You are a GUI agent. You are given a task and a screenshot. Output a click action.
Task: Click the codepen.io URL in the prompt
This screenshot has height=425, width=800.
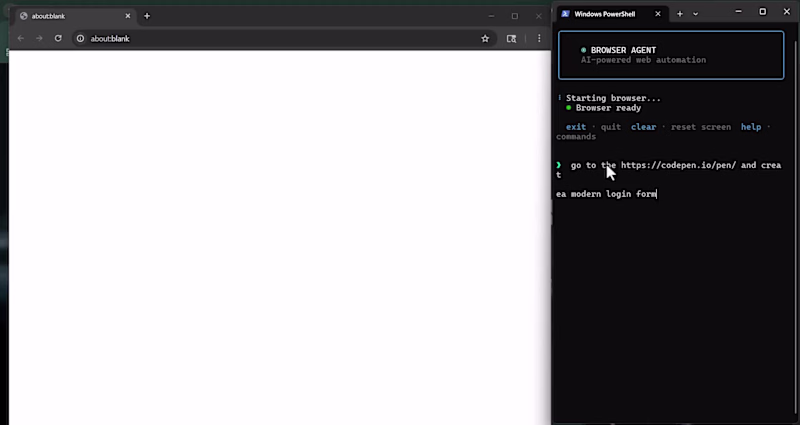coord(679,165)
